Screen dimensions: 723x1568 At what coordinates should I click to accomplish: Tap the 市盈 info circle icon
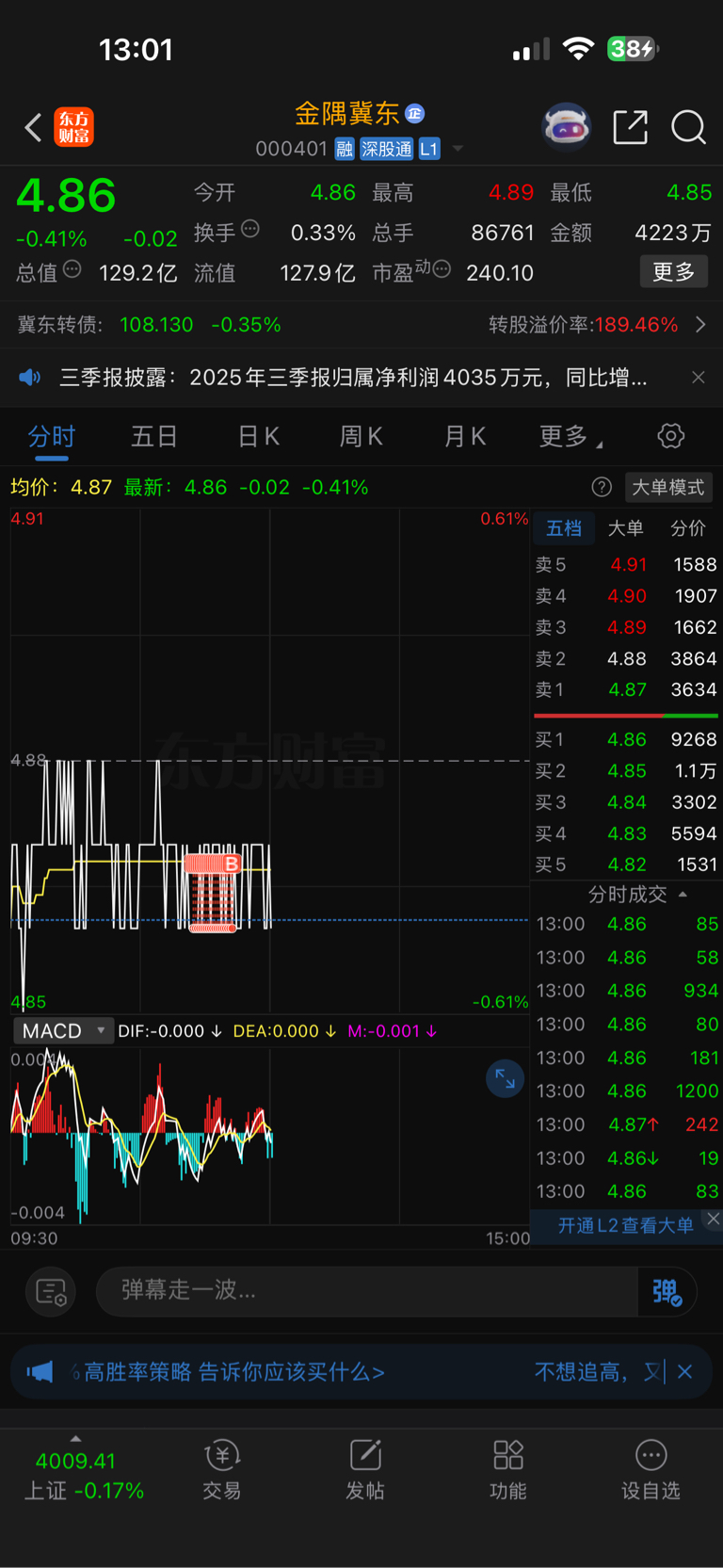(442, 269)
